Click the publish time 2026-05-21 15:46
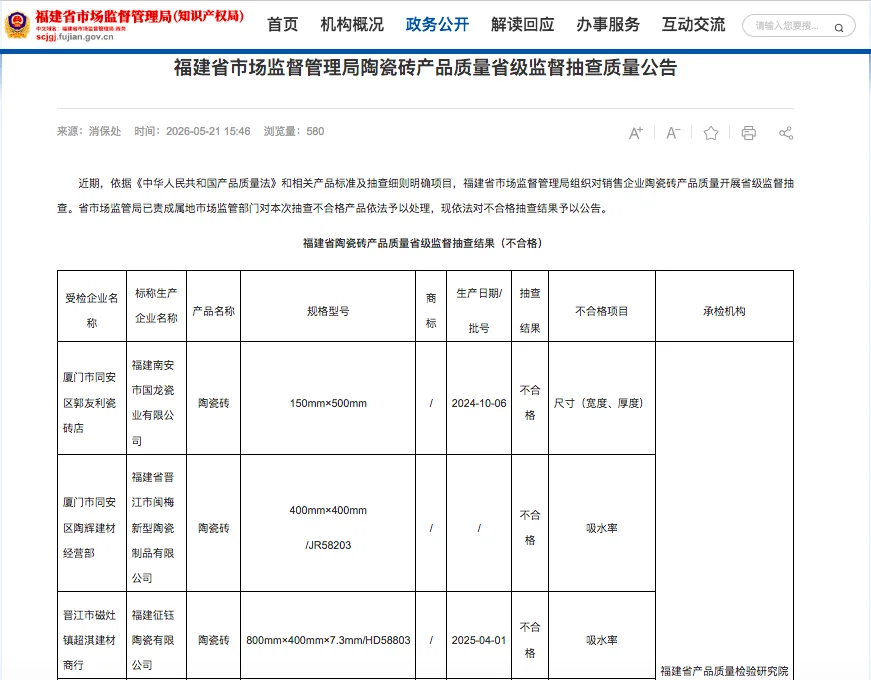The width and height of the screenshot is (871, 680). click(x=192, y=131)
